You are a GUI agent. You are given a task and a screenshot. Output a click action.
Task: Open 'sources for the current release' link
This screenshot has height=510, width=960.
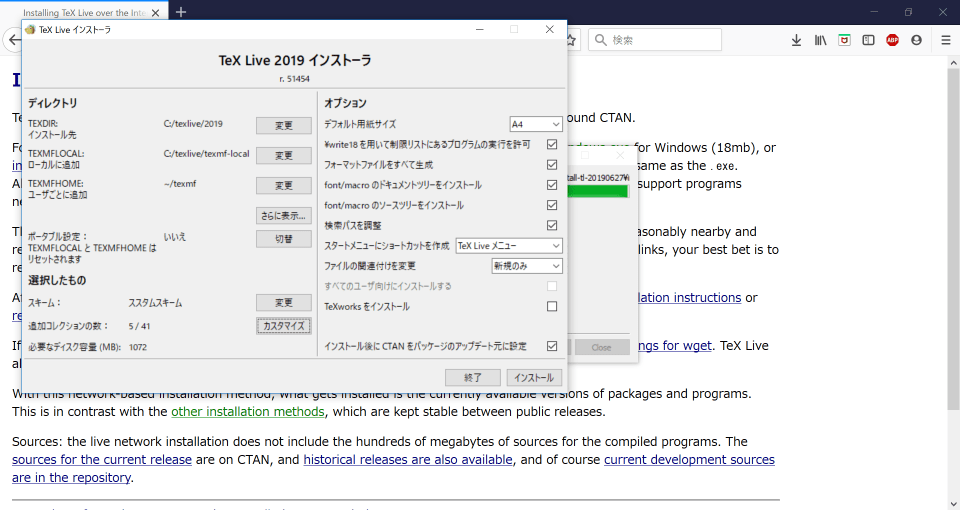(x=102, y=459)
